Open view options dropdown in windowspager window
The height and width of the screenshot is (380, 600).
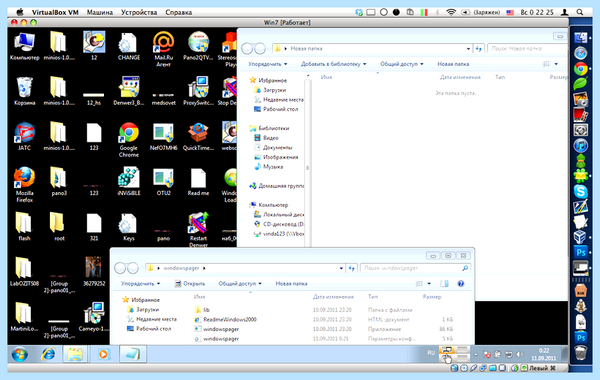(429, 284)
